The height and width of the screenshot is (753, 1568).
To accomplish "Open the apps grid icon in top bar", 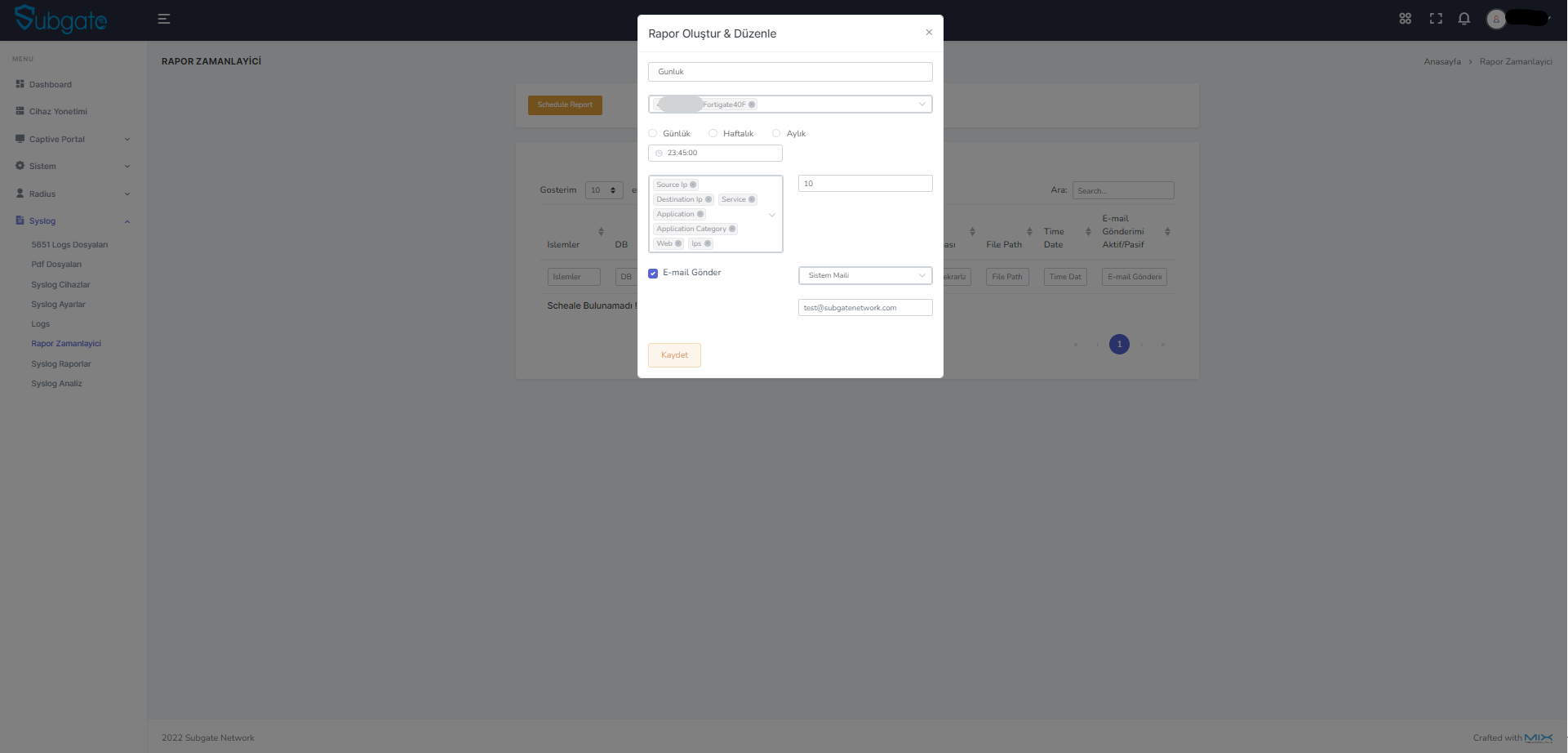I will (1405, 18).
